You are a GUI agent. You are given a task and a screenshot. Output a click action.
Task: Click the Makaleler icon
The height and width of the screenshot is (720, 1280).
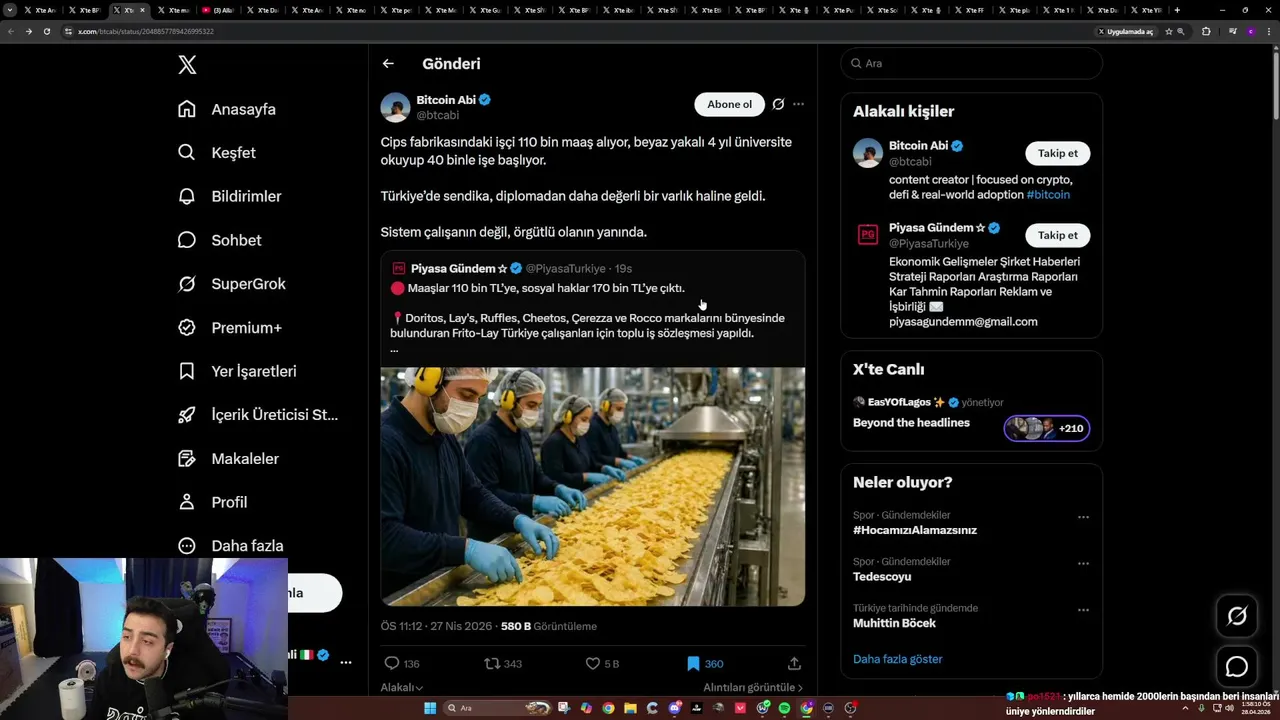click(187, 458)
